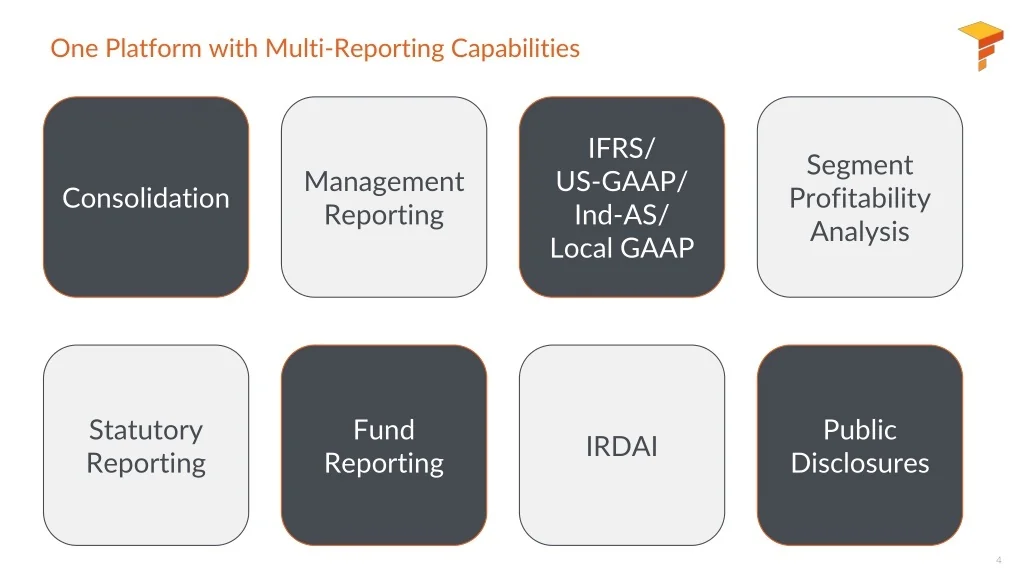Click the slide title 'One Platform with Multi-Reporting Capabilities'

pos(315,48)
